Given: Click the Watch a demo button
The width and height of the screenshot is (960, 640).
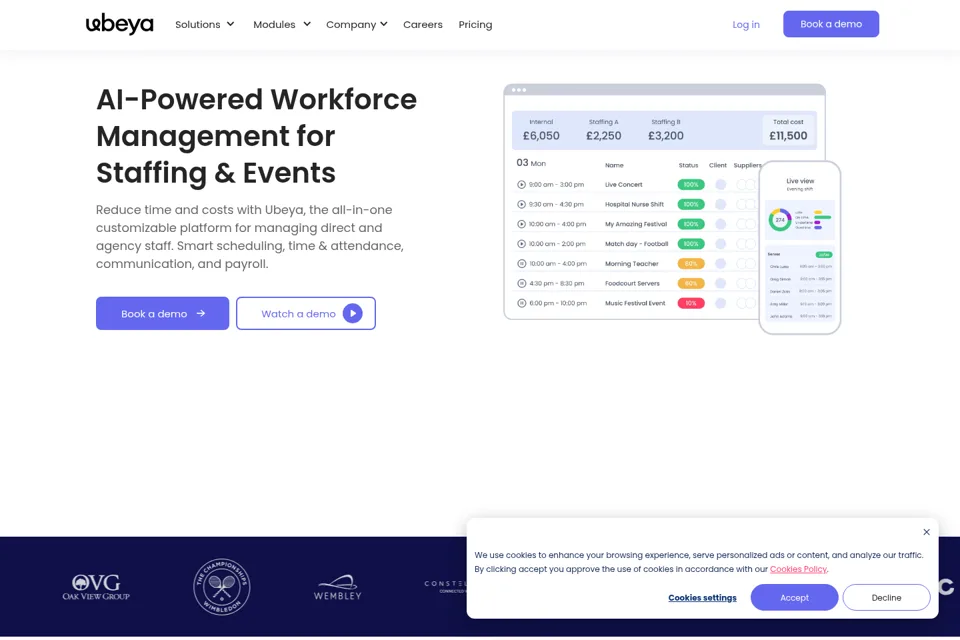Looking at the screenshot, I should (306, 314).
